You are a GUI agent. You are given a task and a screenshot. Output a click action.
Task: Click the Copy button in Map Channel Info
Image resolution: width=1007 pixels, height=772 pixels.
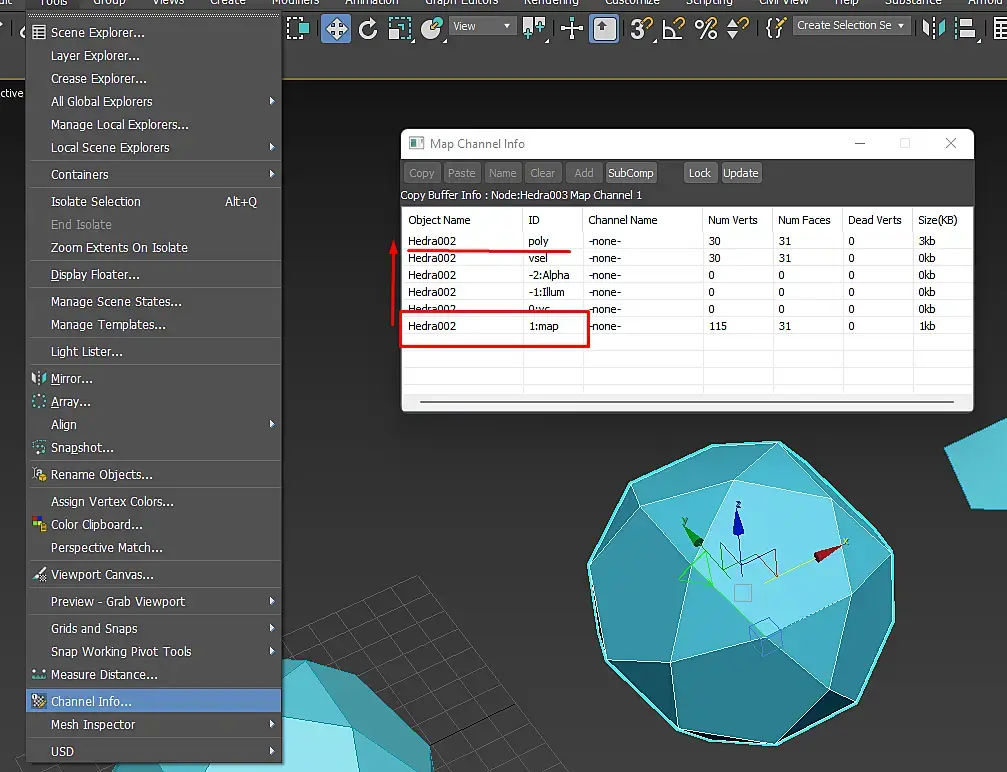point(422,173)
